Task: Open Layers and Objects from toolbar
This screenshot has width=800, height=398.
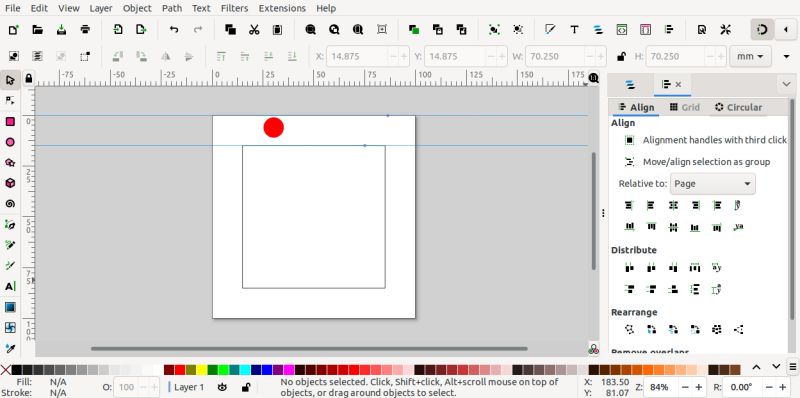Action: 598,30
